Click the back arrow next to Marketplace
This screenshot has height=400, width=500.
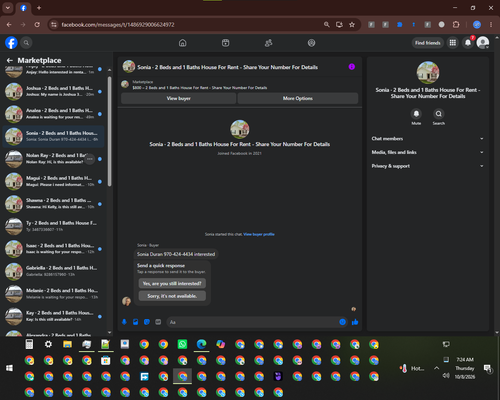[10, 60]
